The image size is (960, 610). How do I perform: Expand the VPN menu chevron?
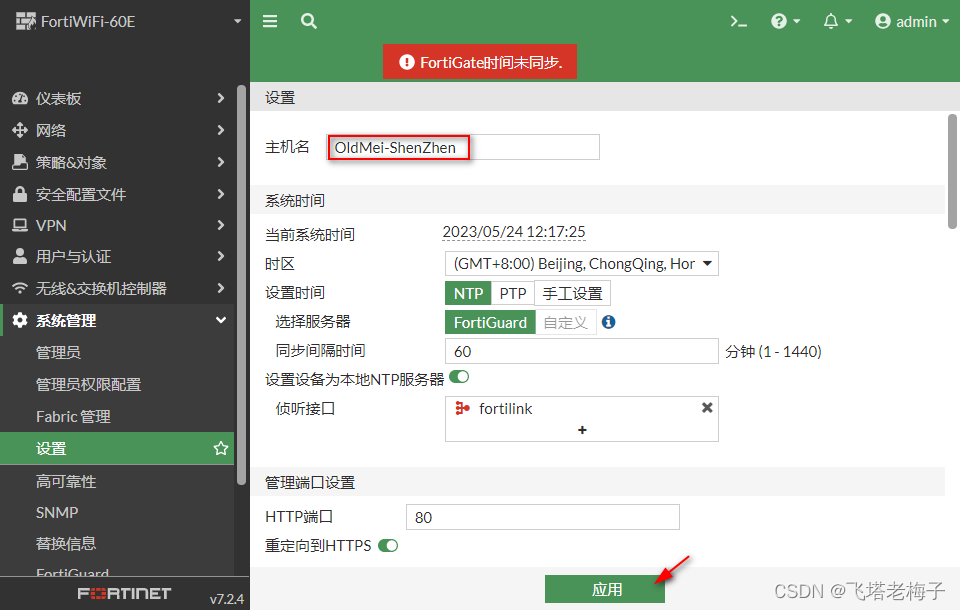[x=220, y=225]
